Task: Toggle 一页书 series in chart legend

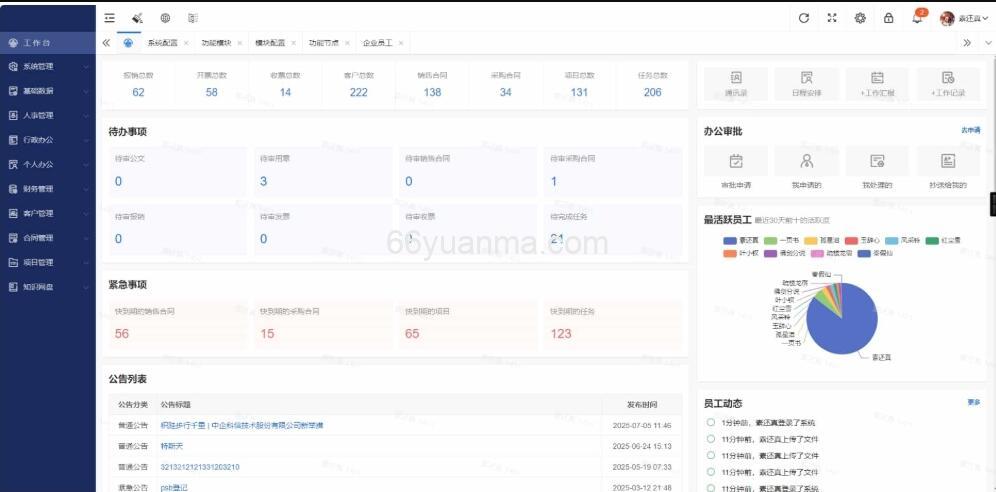Action: (x=781, y=241)
